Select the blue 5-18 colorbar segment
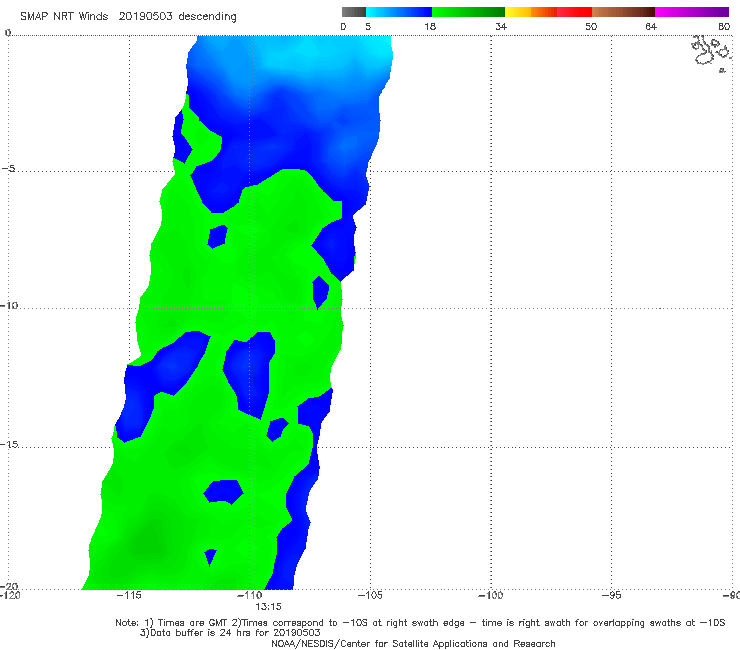Viewport: 740px width, 650px height. pyautogui.click(x=399, y=12)
